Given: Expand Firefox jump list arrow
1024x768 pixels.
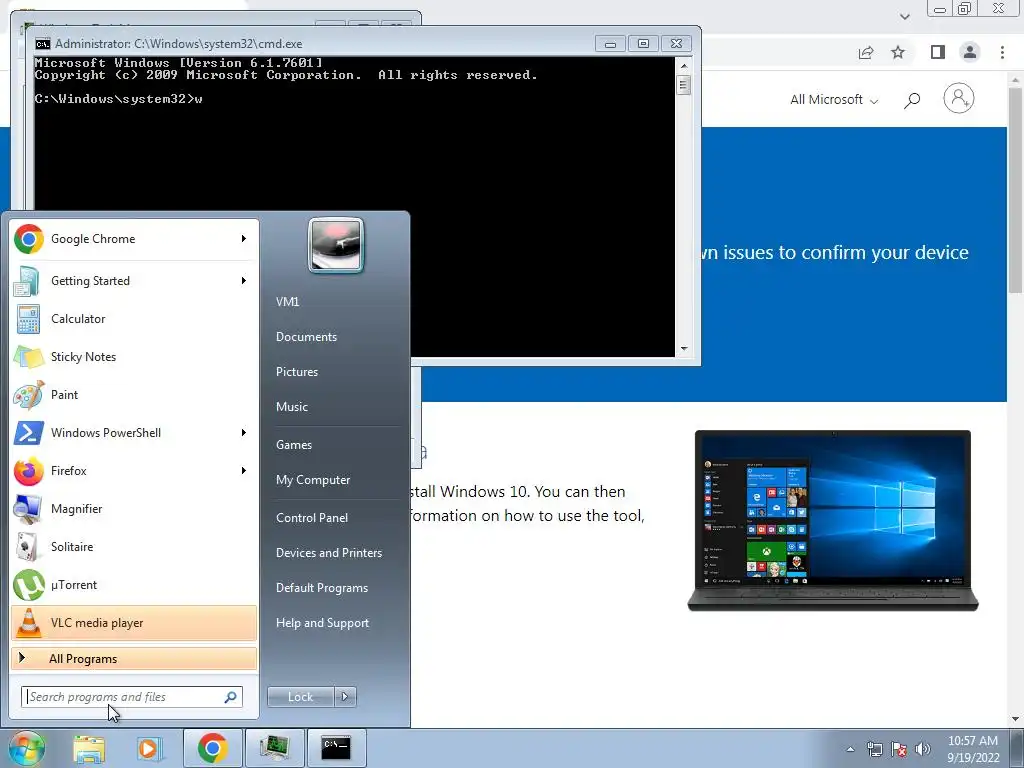Looking at the screenshot, I should point(244,470).
